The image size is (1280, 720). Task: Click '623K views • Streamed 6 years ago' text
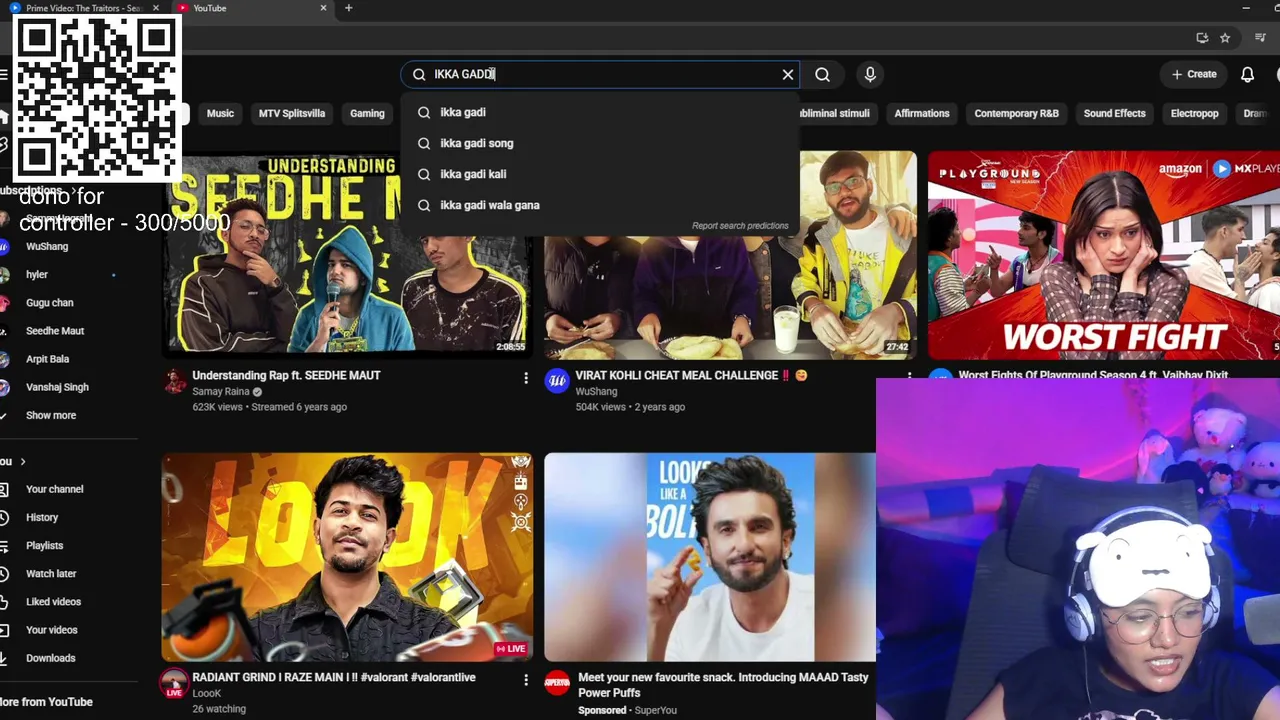tap(269, 407)
